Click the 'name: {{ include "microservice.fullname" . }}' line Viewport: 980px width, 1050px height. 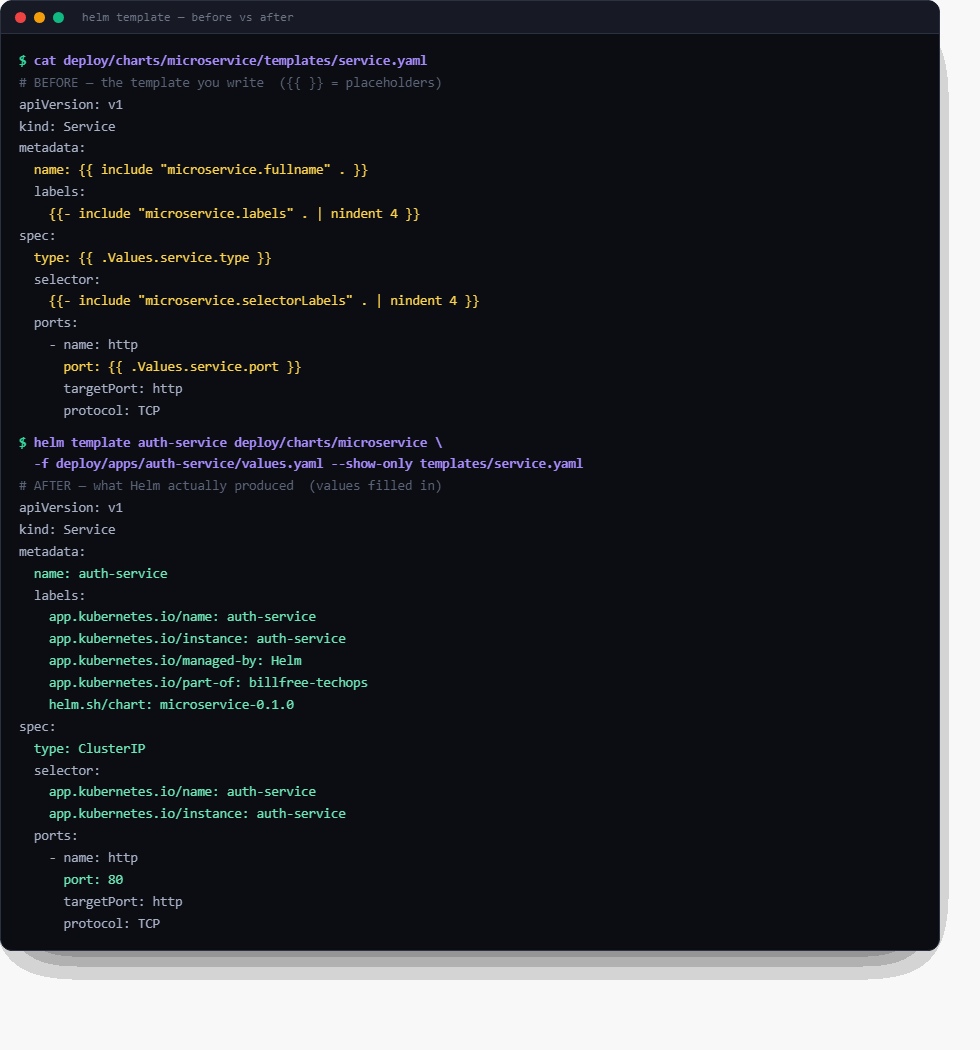201,170
